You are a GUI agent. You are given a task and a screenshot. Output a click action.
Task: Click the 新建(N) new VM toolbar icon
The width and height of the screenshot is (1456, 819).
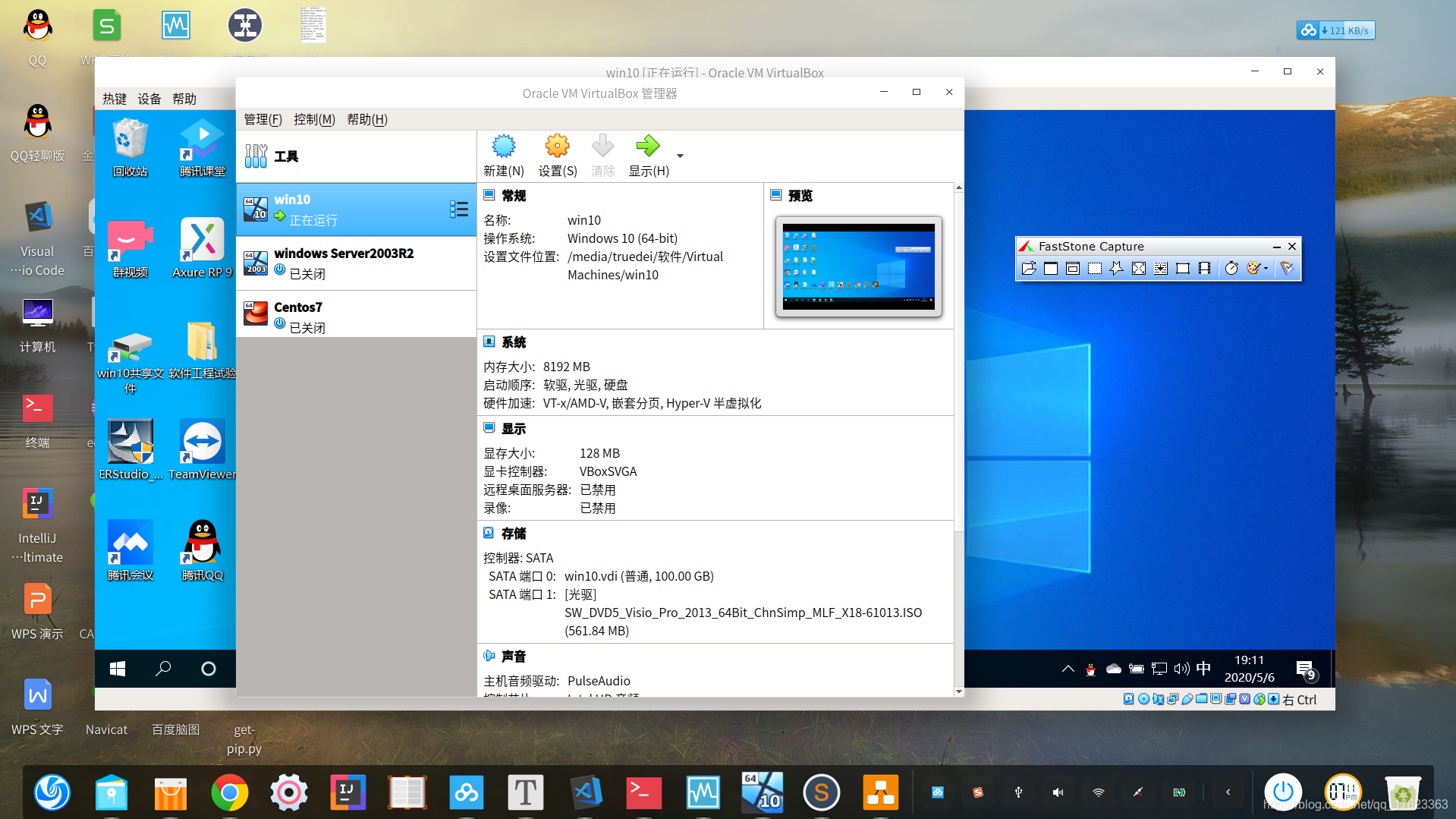[504, 156]
